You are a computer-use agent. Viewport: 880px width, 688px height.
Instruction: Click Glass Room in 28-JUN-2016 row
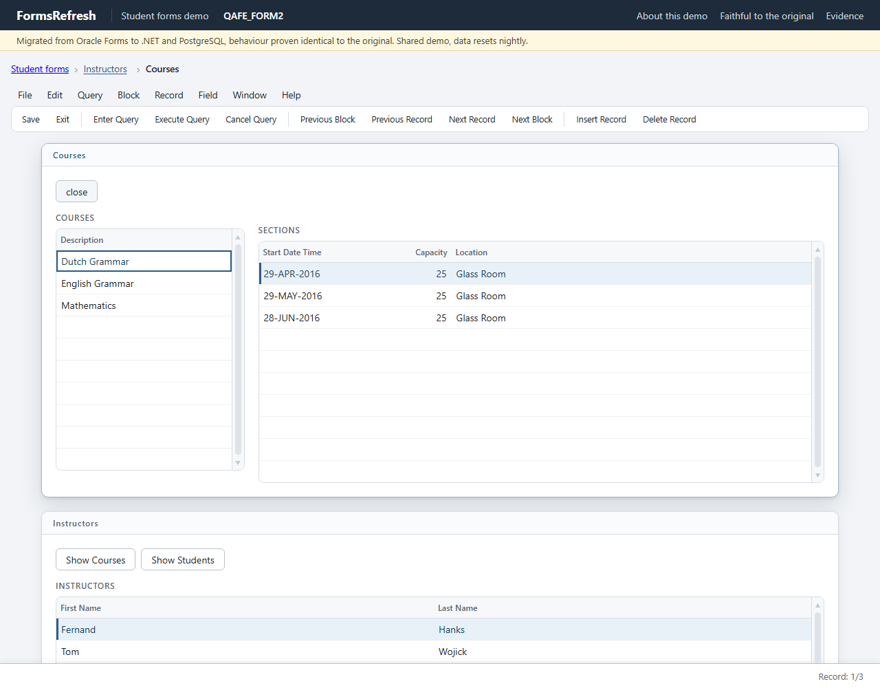coord(480,318)
